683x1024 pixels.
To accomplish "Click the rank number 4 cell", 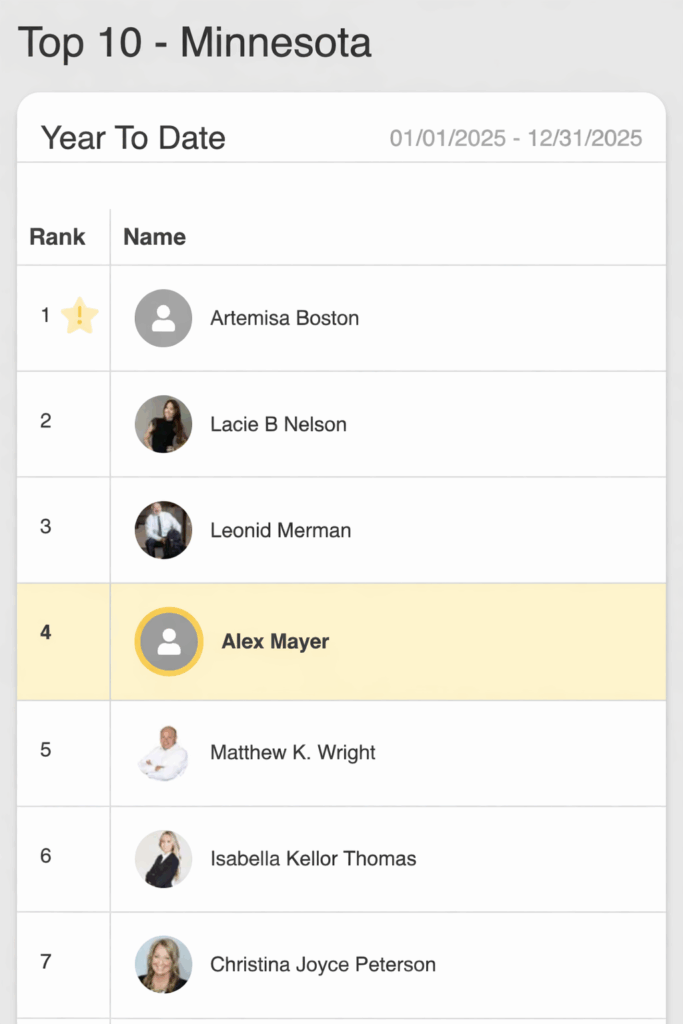I will coord(46,632).
